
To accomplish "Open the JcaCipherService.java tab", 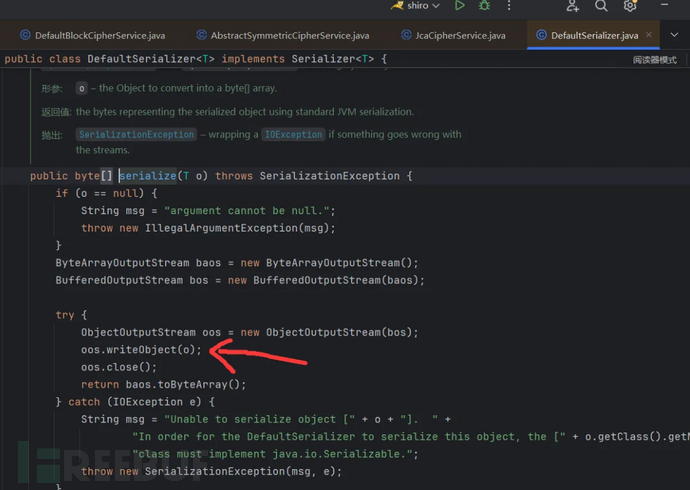I will [x=453, y=35].
